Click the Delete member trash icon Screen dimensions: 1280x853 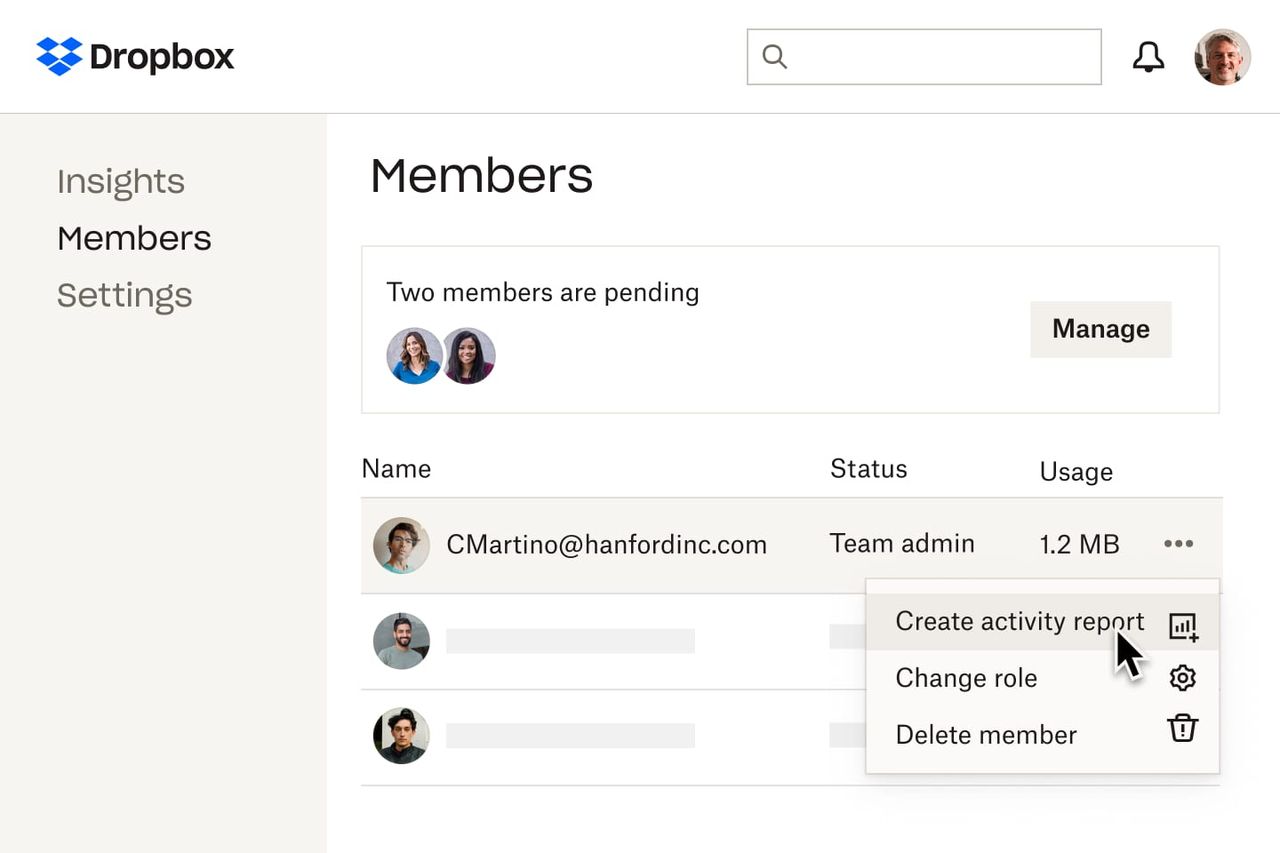tap(1182, 731)
